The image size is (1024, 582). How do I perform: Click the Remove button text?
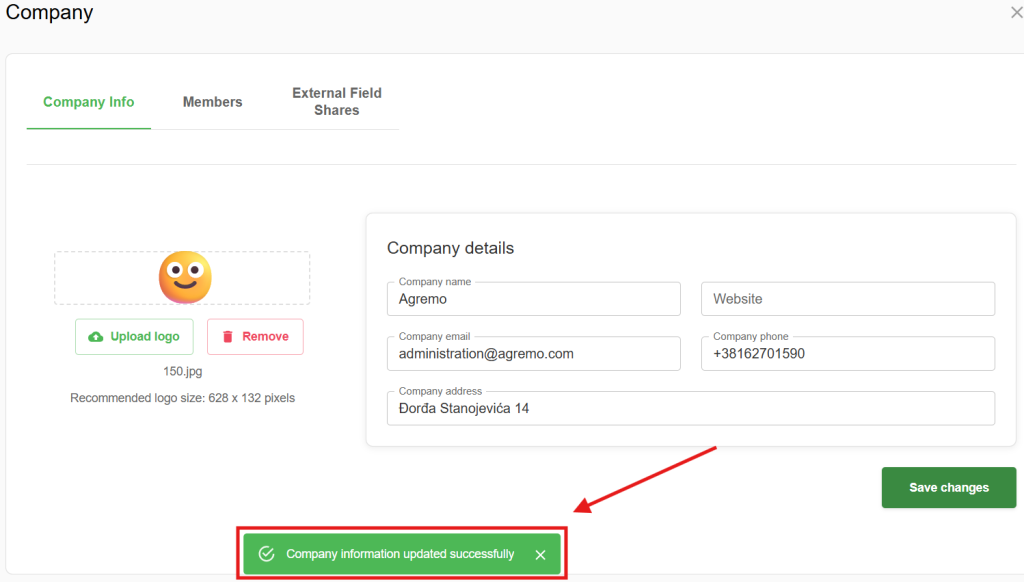265,337
